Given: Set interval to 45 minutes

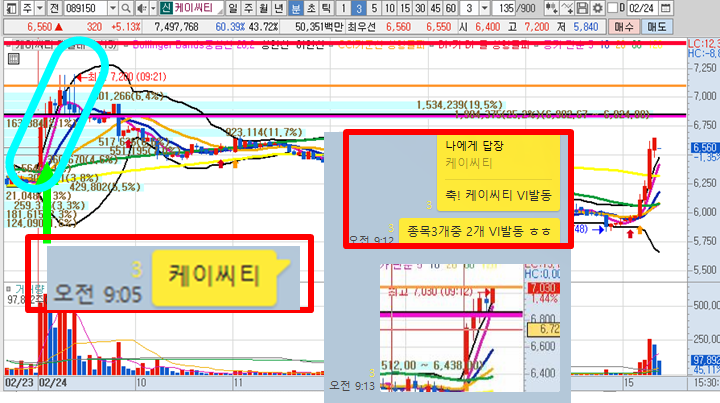Looking at the screenshot, I should pyautogui.click(x=436, y=8).
